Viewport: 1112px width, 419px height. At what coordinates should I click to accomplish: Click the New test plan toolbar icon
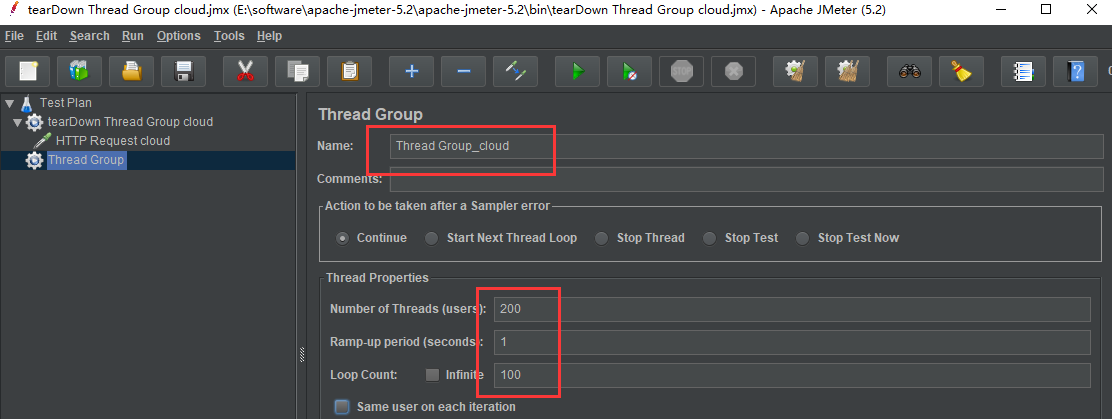(28, 71)
